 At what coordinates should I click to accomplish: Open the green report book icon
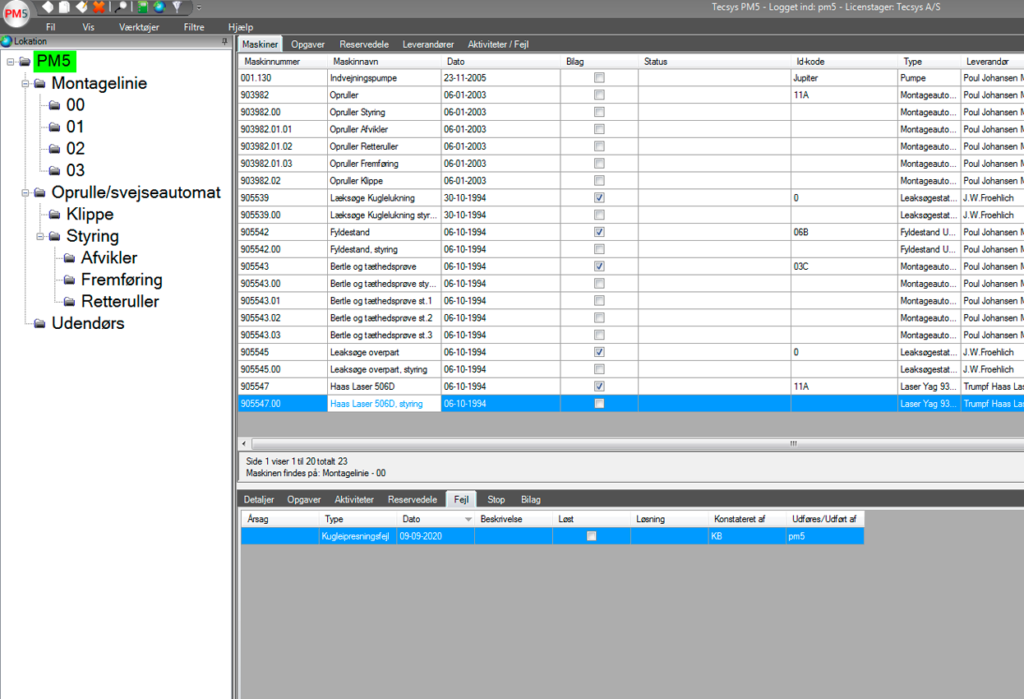[145, 8]
